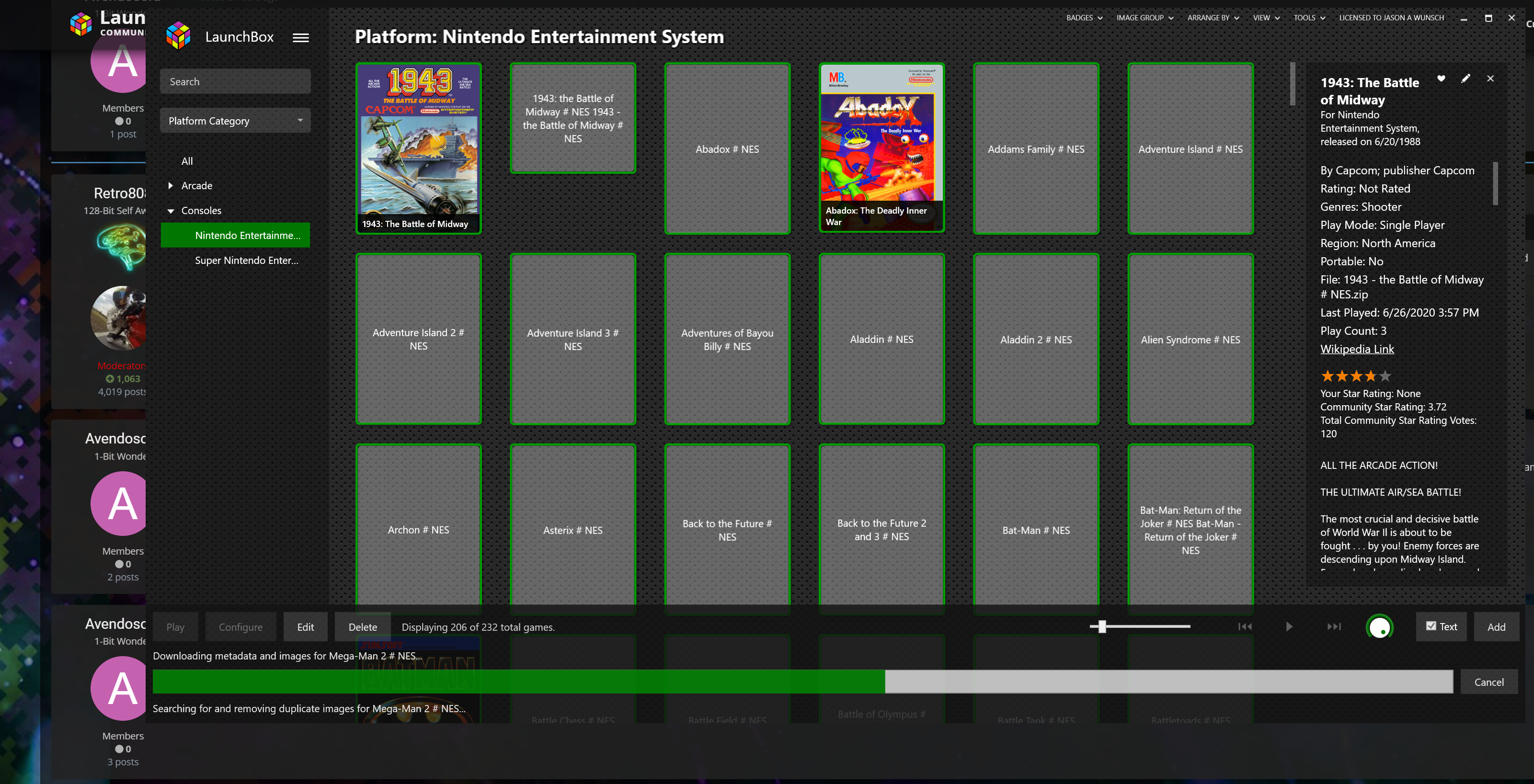This screenshot has width=1534, height=784.
Task: Open the Image Group menu
Action: pyautogui.click(x=1145, y=18)
